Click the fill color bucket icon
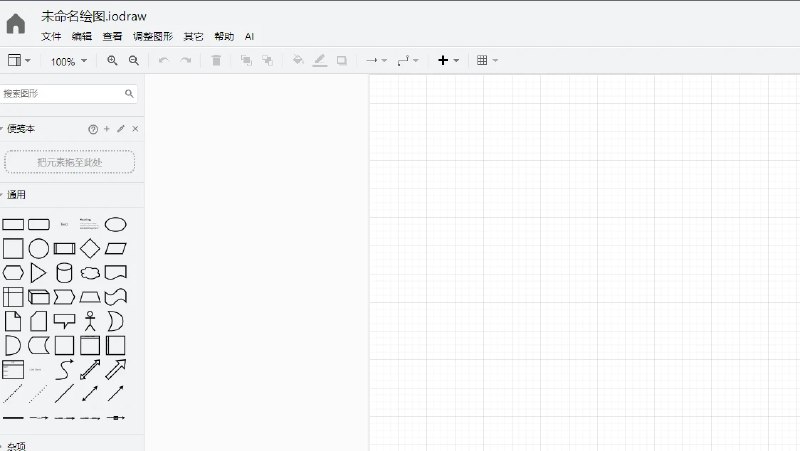The image size is (800, 451). coord(298,61)
